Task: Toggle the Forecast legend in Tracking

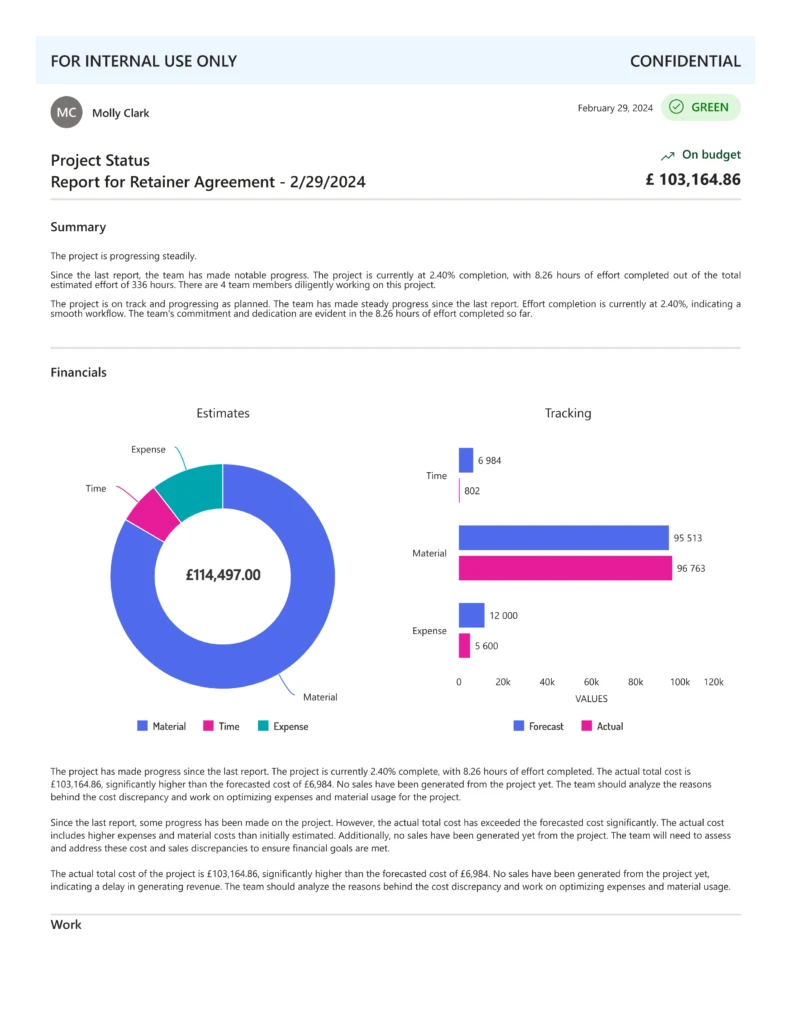Action: pyautogui.click(x=538, y=726)
